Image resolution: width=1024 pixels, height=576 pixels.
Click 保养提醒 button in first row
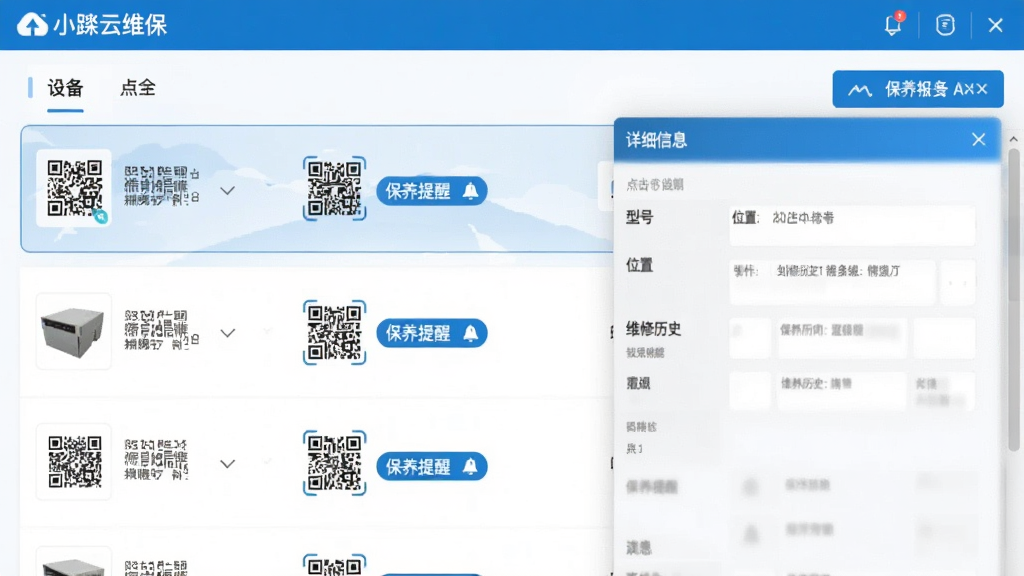pos(432,191)
